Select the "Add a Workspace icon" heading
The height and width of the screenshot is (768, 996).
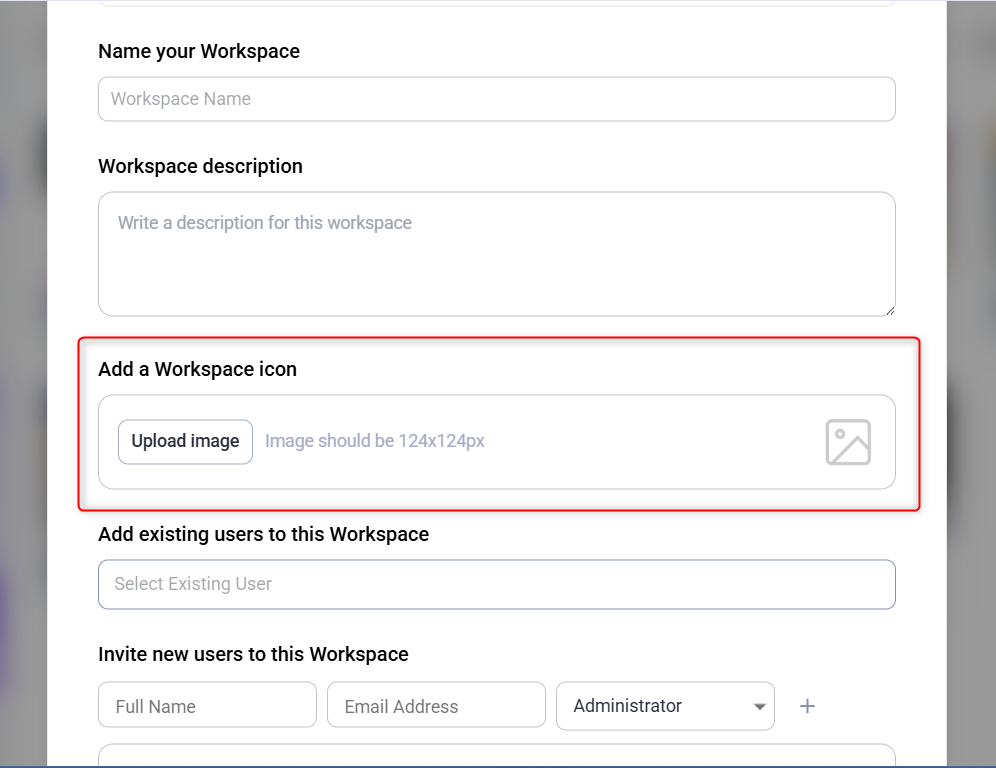click(197, 369)
